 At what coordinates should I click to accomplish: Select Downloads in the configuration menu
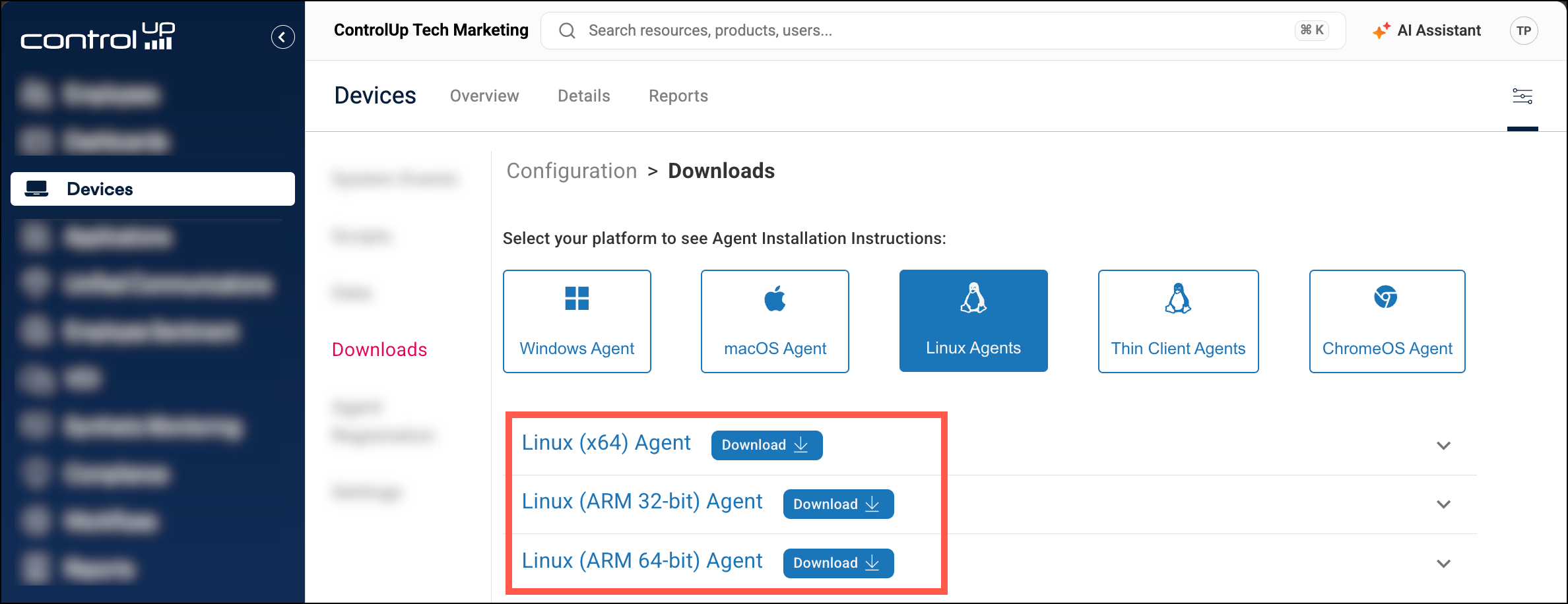tap(379, 349)
